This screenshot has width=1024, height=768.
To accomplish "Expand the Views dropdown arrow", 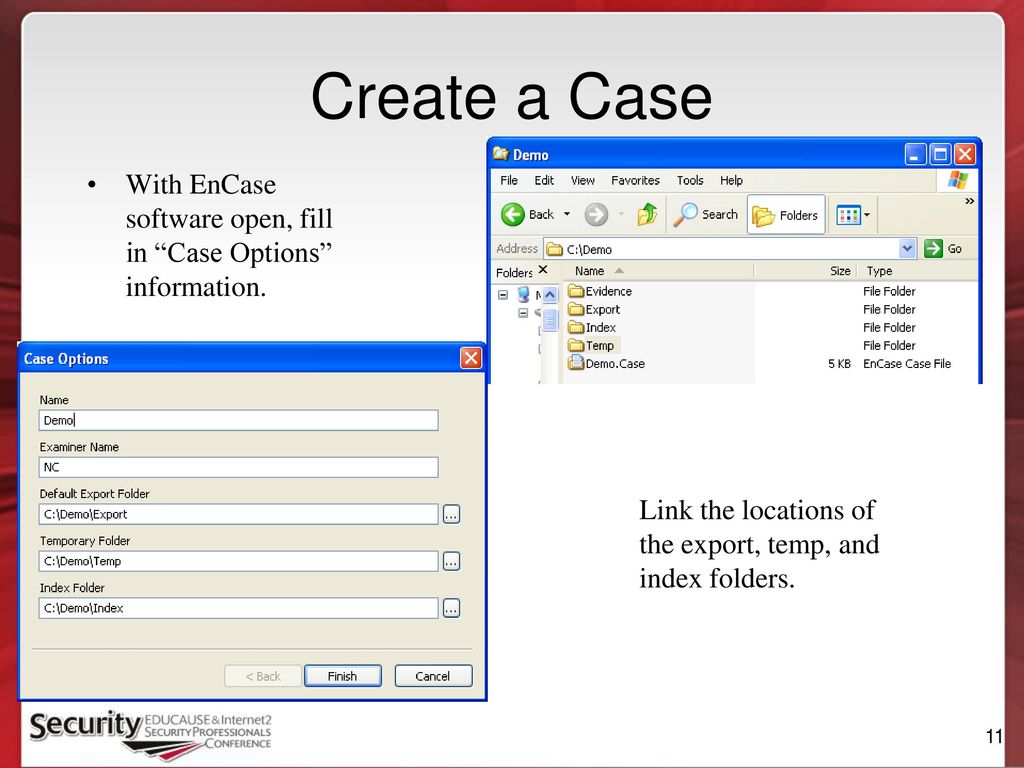I will pyautogui.click(x=867, y=215).
